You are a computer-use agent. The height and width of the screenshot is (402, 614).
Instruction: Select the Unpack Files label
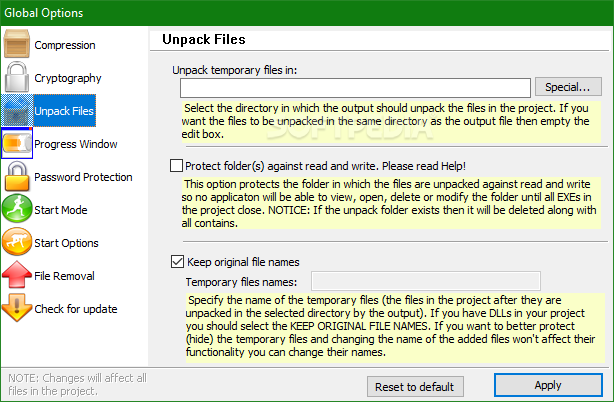(x=64, y=111)
